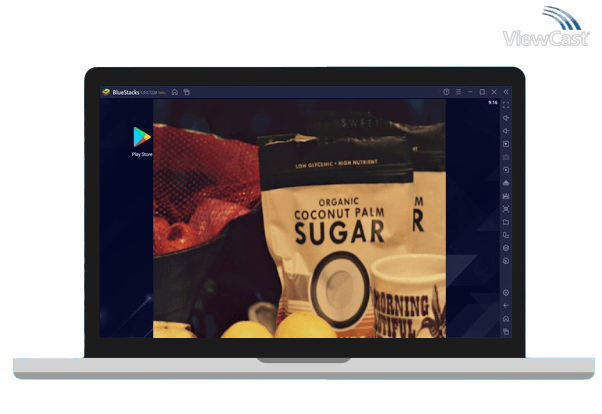Enter fullscreen mode from side toolbar
Viewport: 602px width, 414px height.
point(506,105)
